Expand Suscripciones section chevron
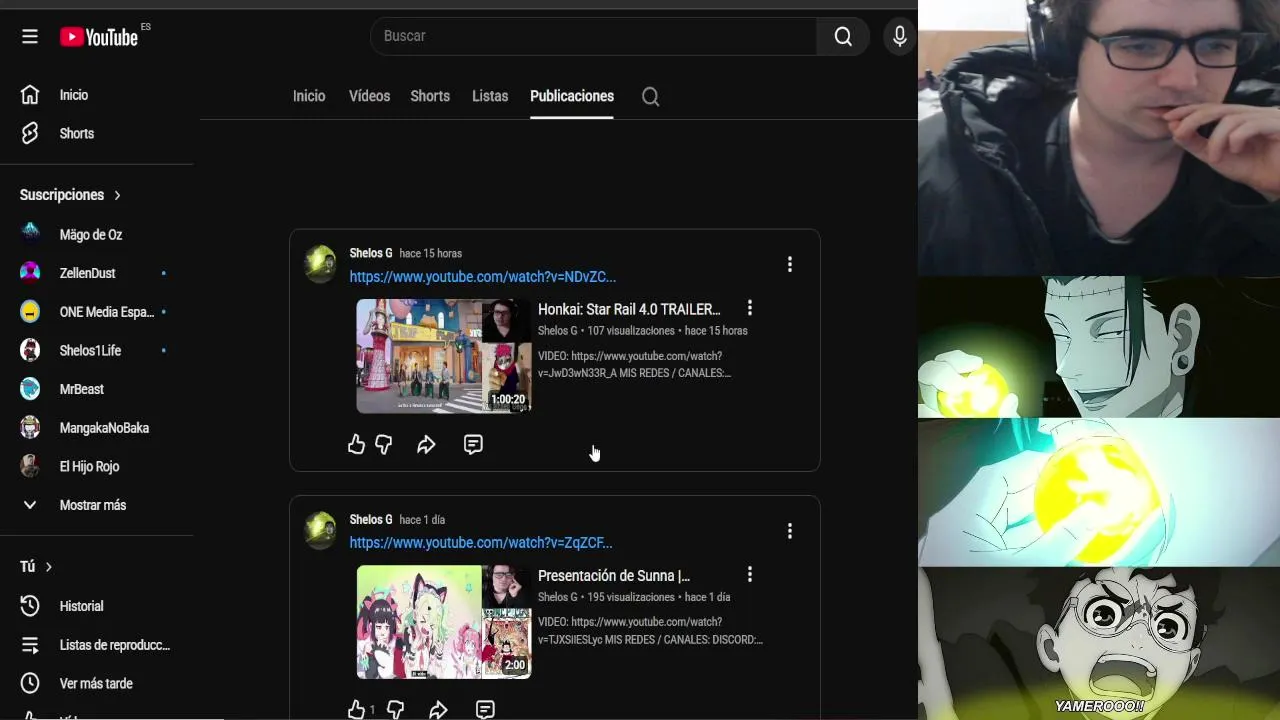This screenshot has height=720, width=1280. pyautogui.click(x=117, y=195)
